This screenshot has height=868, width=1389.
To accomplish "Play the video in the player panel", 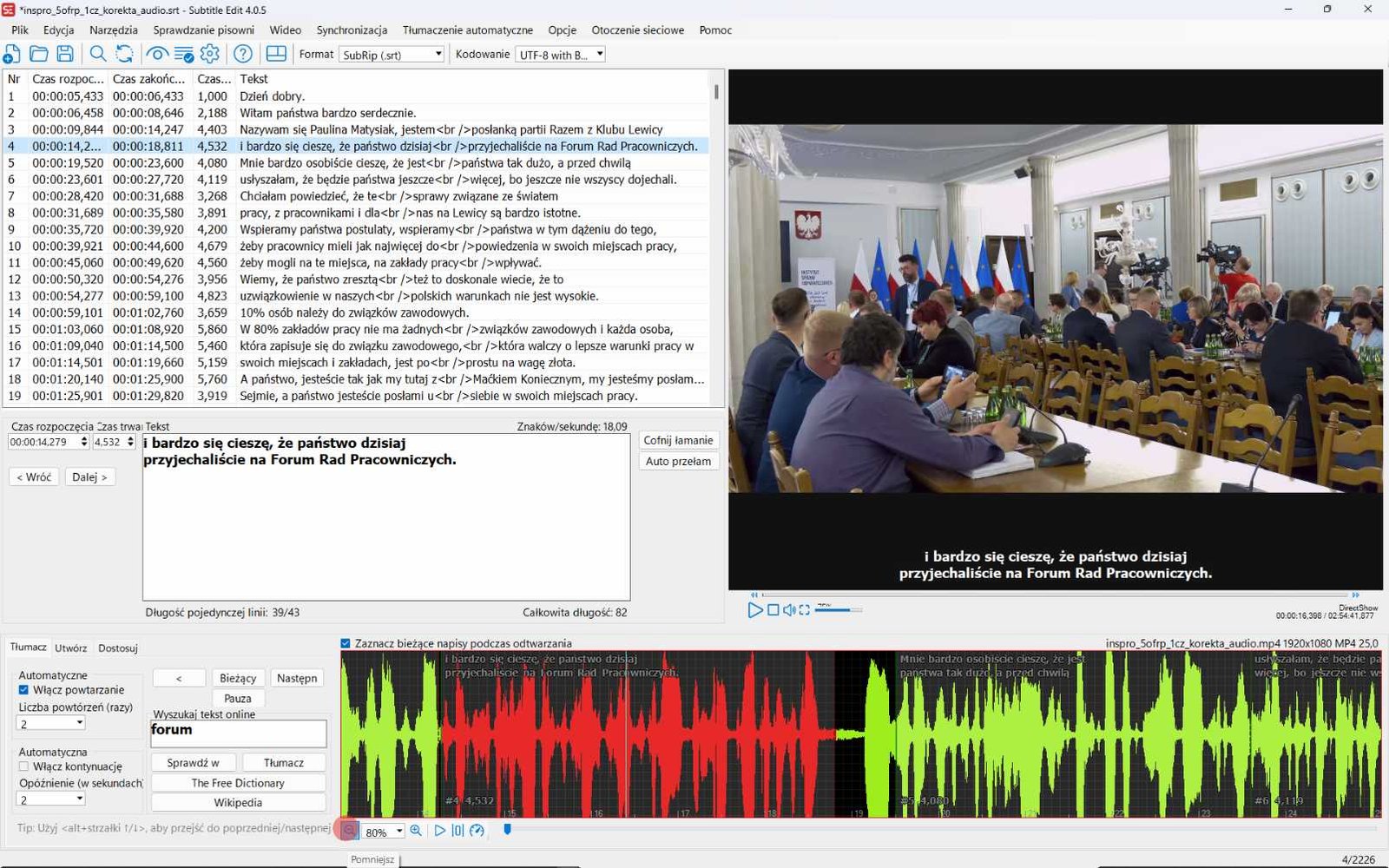I will 755,610.
